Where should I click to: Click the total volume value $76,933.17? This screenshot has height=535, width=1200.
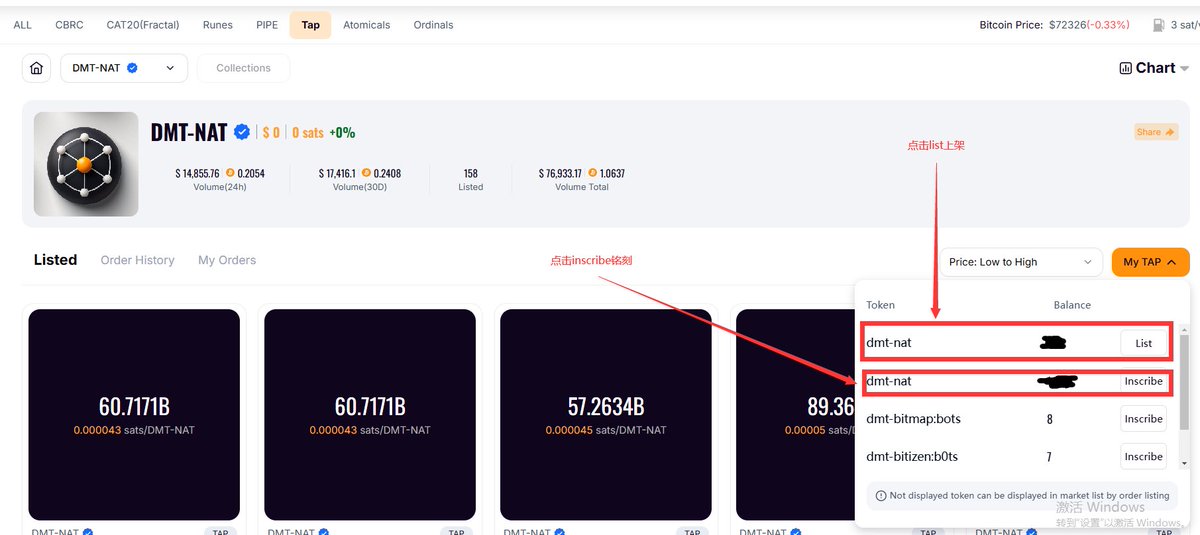pos(560,173)
